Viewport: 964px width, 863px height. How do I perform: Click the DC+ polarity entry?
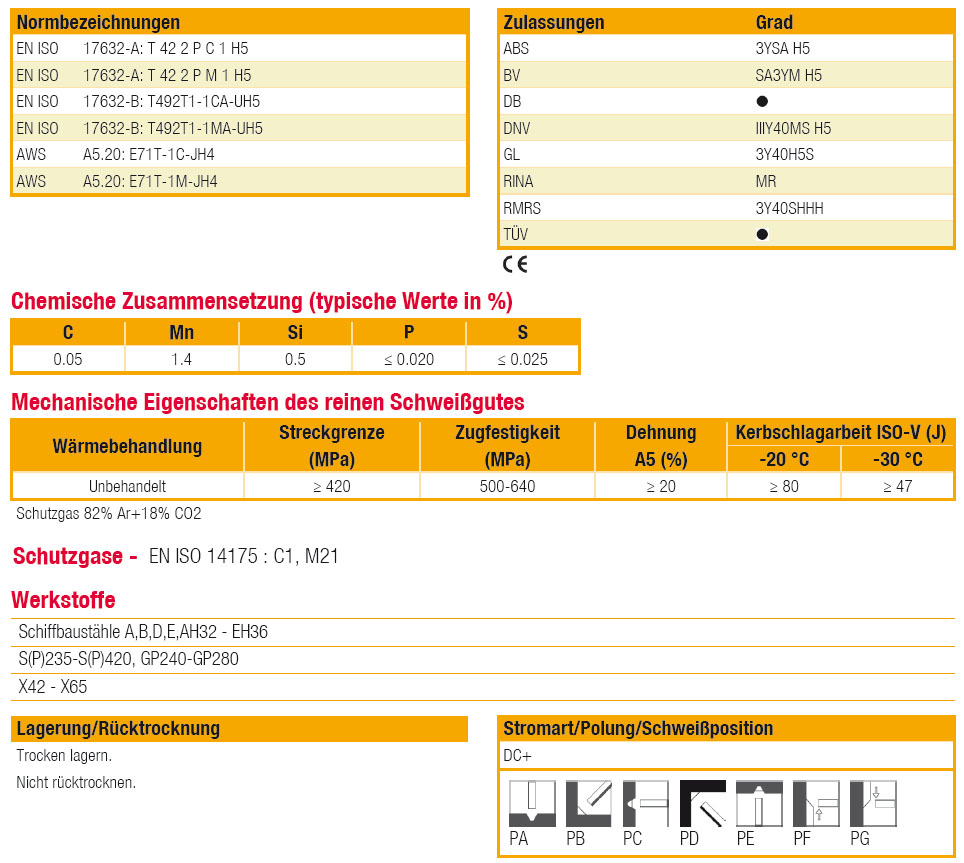[x=518, y=755]
